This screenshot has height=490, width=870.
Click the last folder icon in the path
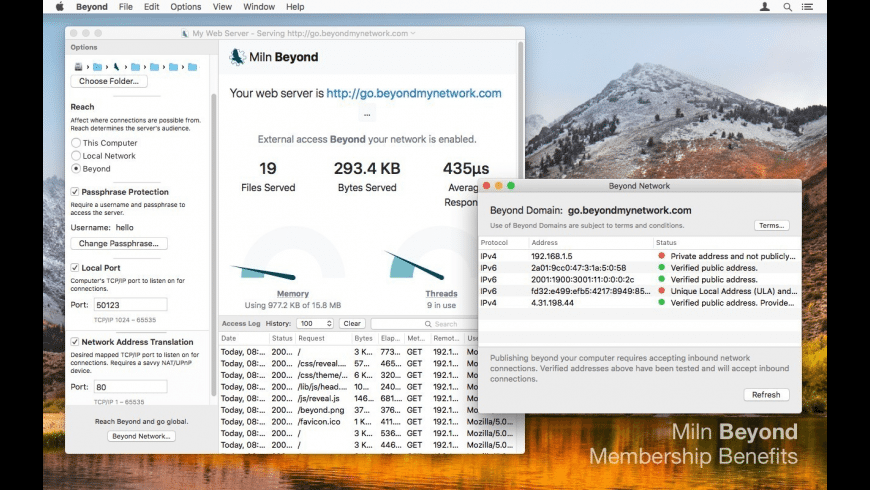(x=193, y=67)
